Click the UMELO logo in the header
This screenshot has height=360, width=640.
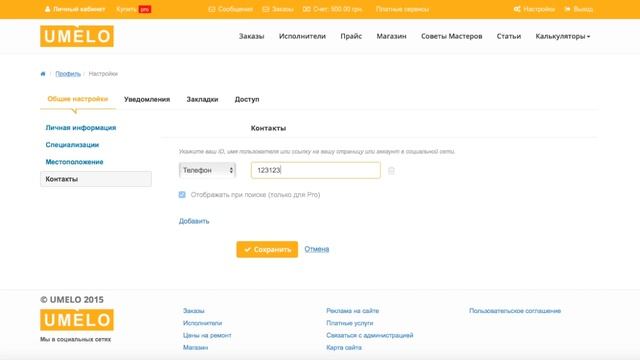click(x=77, y=36)
